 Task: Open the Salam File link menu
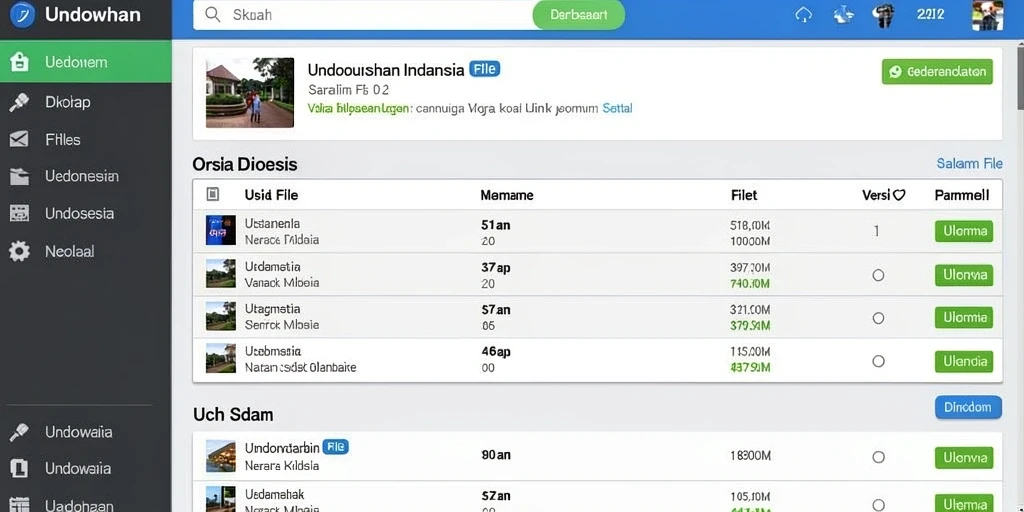(x=969, y=163)
